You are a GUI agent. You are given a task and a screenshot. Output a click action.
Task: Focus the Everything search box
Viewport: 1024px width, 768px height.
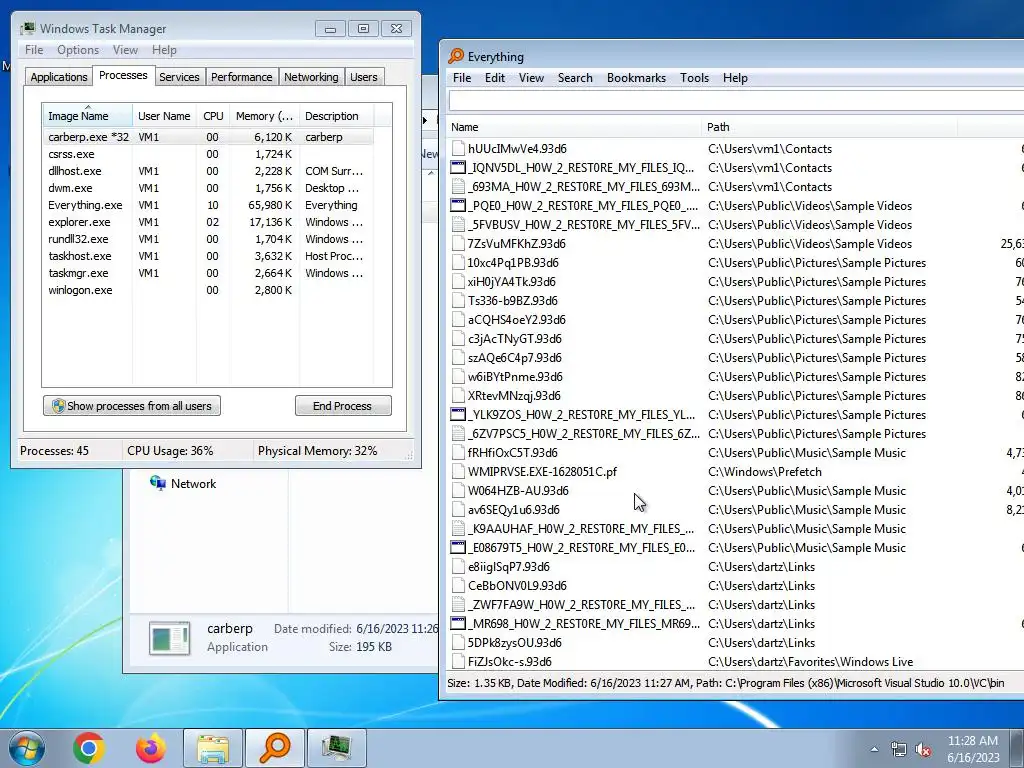[736, 101]
